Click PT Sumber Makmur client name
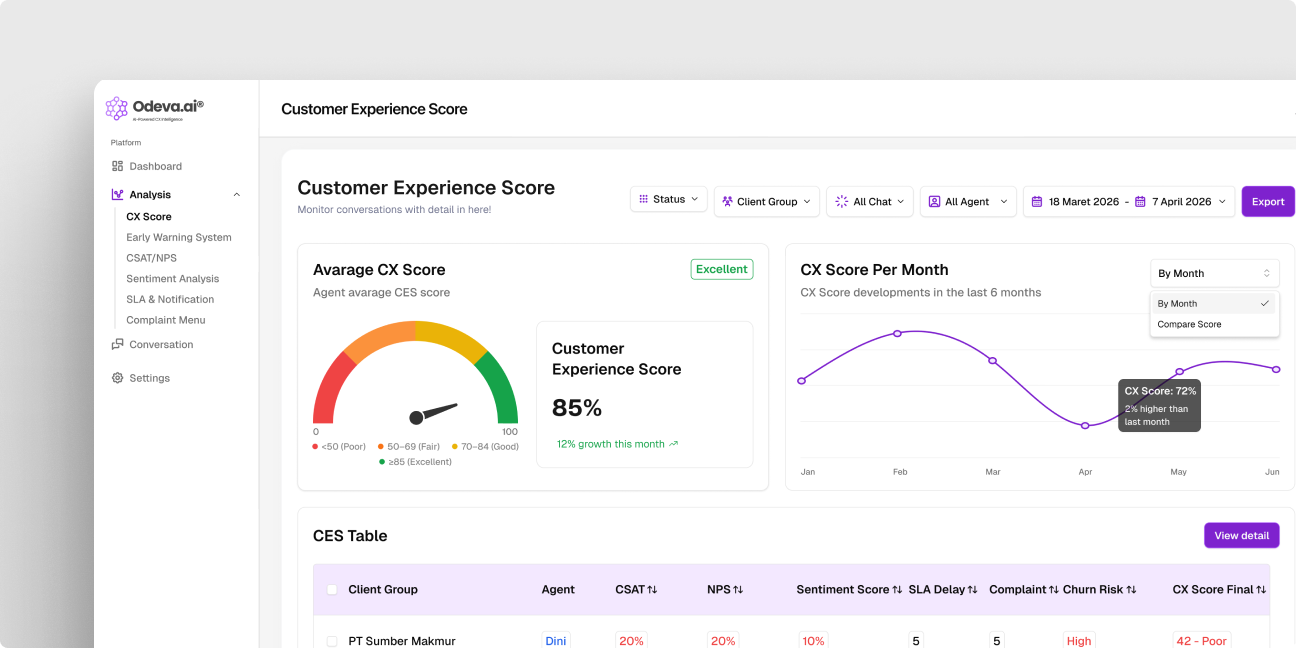This screenshot has width=1296, height=648. click(x=403, y=641)
